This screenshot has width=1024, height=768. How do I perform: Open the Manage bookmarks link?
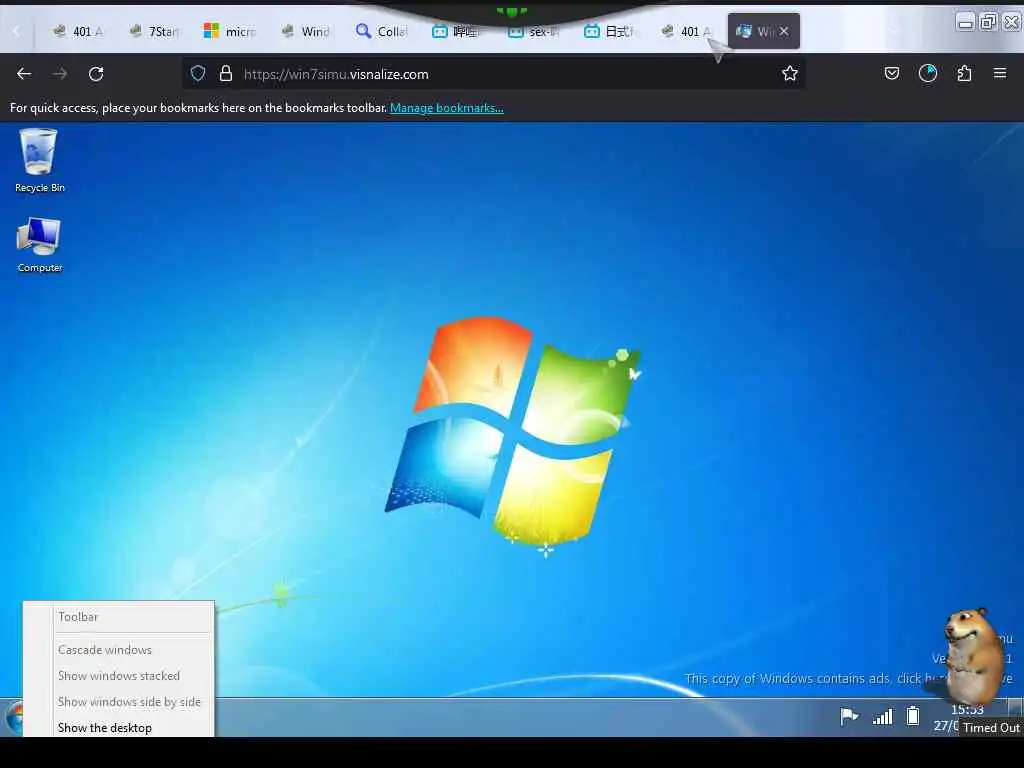pyautogui.click(x=447, y=108)
